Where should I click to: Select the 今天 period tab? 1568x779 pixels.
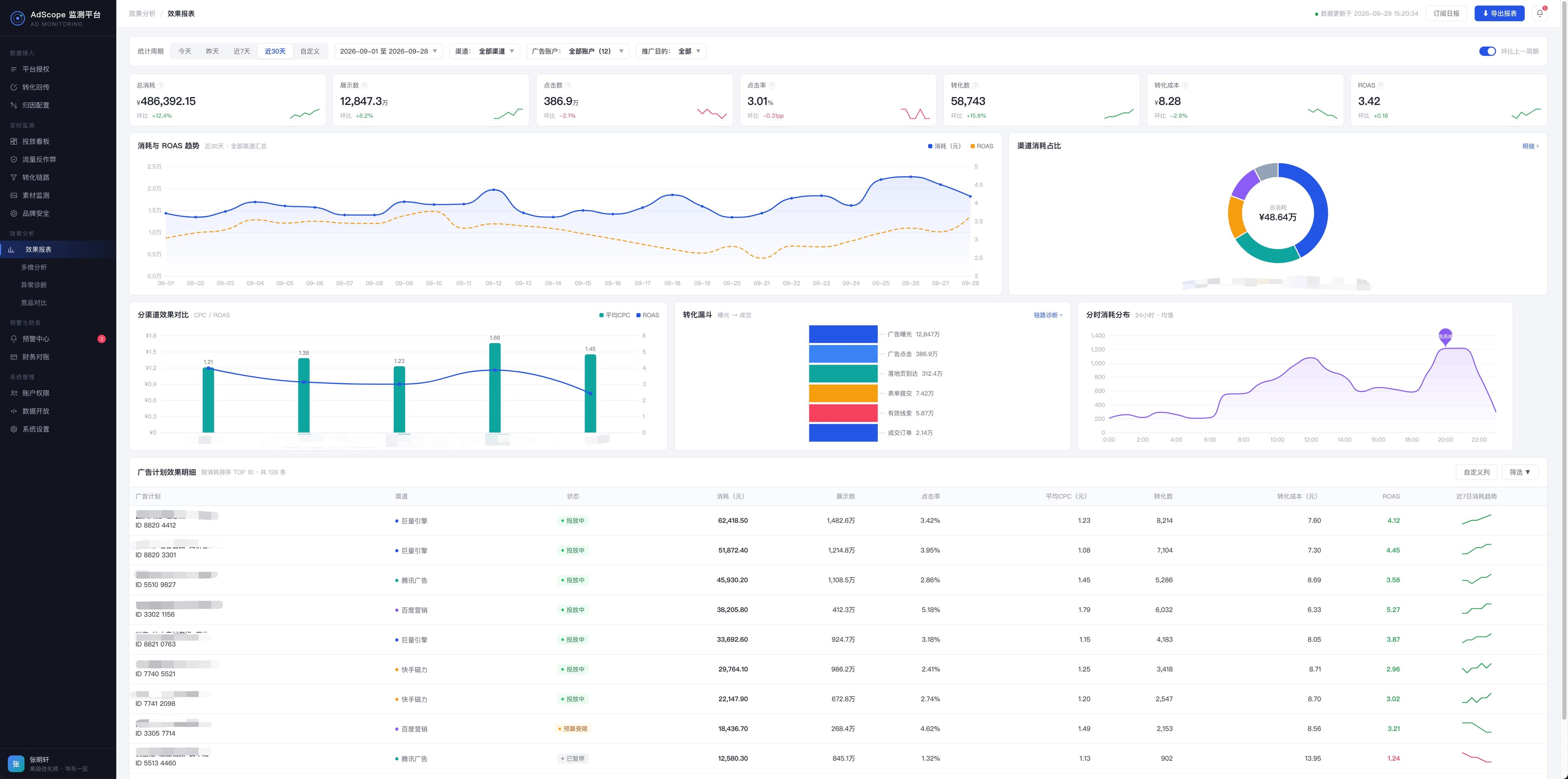[x=185, y=51]
